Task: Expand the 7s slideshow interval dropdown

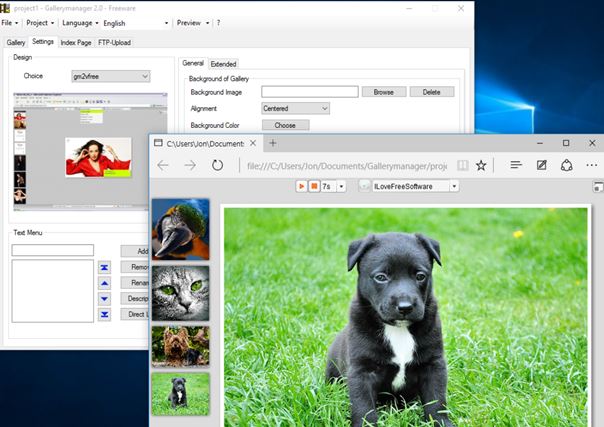Action: [x=341, y=186]
